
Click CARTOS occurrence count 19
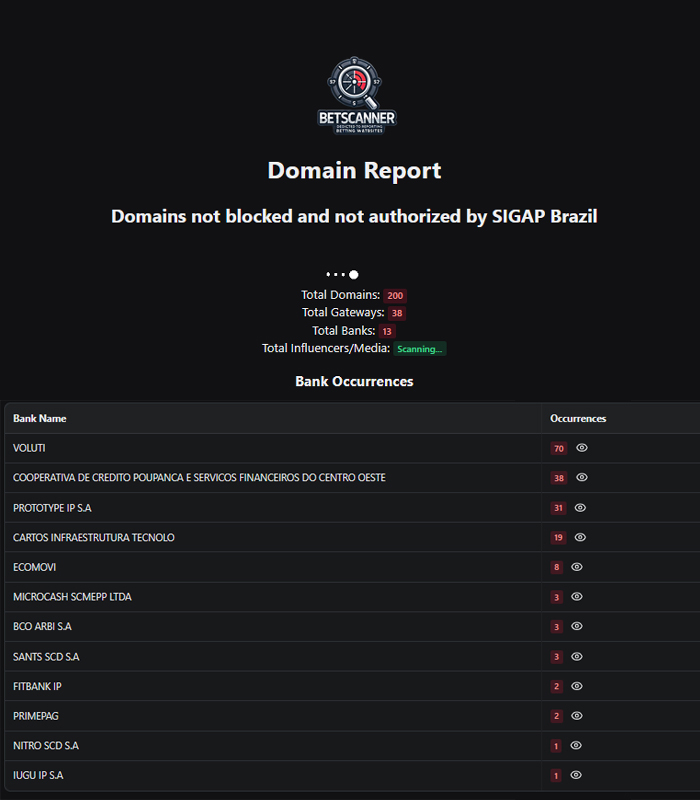pyautogui.click(x=558, y=538)
